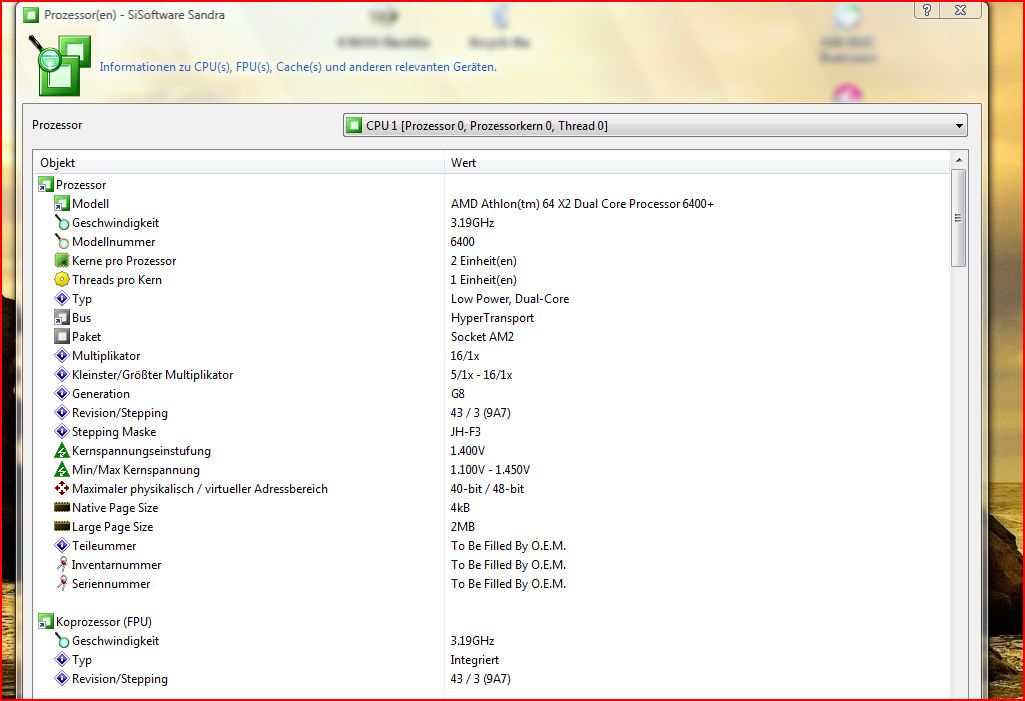Select the Geschwindigkeit row under Prozessor
This screenshot has width=1025, height=701.
(493, 223)
